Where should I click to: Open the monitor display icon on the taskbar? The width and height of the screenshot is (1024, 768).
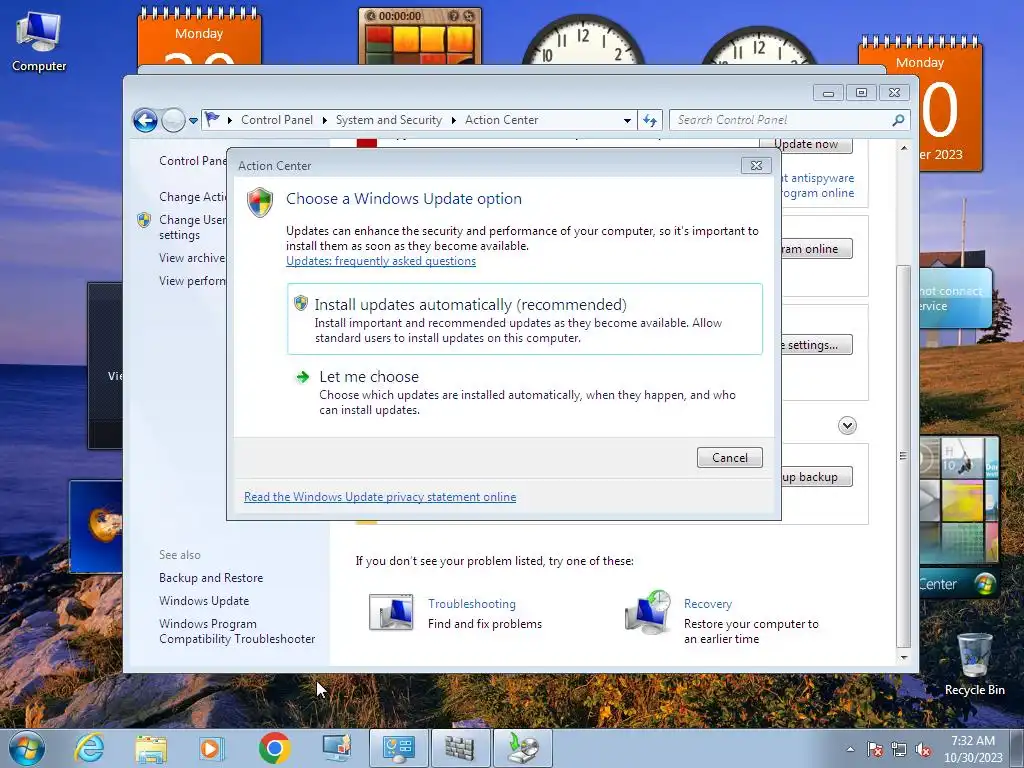pyautogui.click(x=336, y=748)
